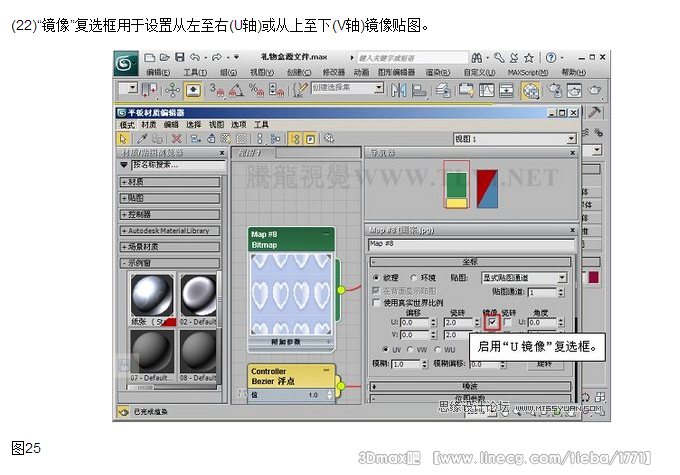The height and width of the screenshot is (475, 680).
Task: Open the MAXScript(M) main menu
Action: [x=527, y=72]
